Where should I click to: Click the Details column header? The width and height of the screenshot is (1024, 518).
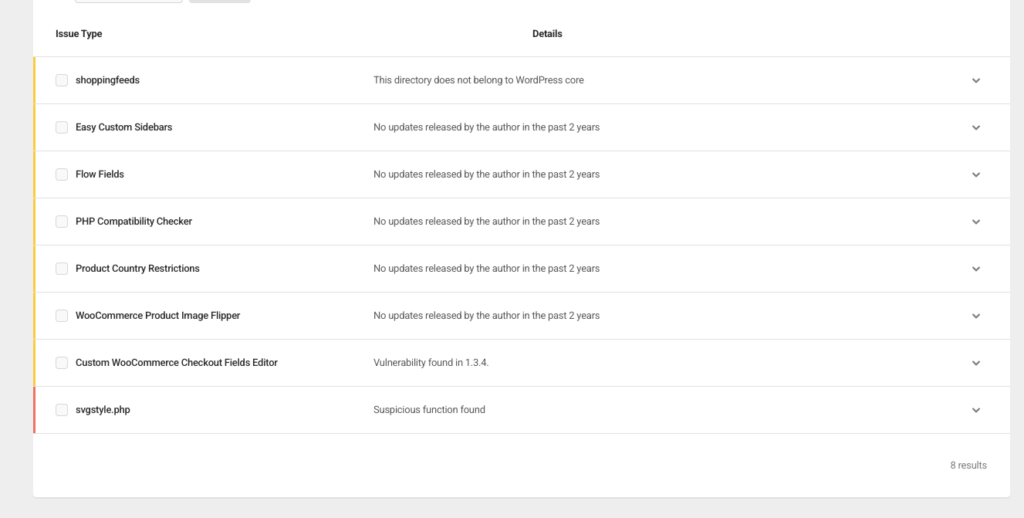pyautogui.click(x=547, y=34)
